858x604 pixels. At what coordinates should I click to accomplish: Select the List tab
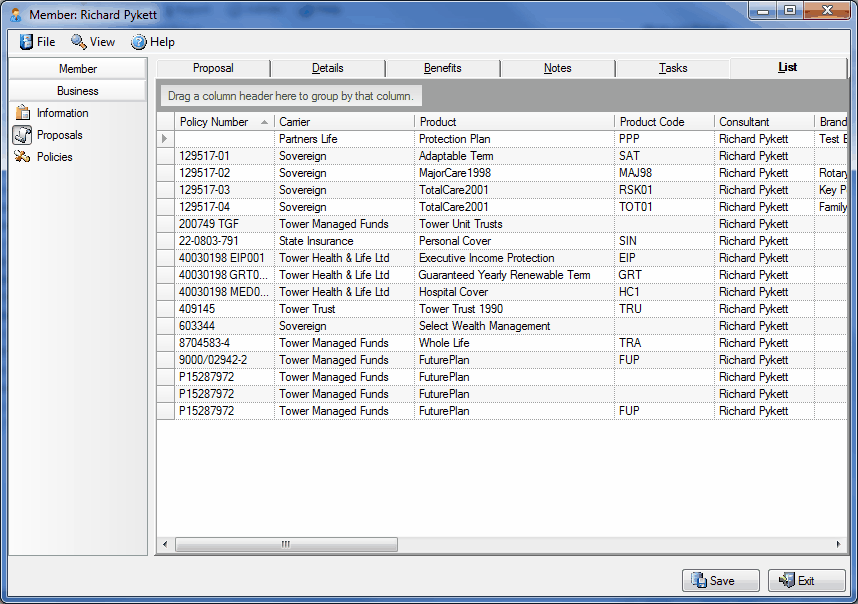[788, 67]
